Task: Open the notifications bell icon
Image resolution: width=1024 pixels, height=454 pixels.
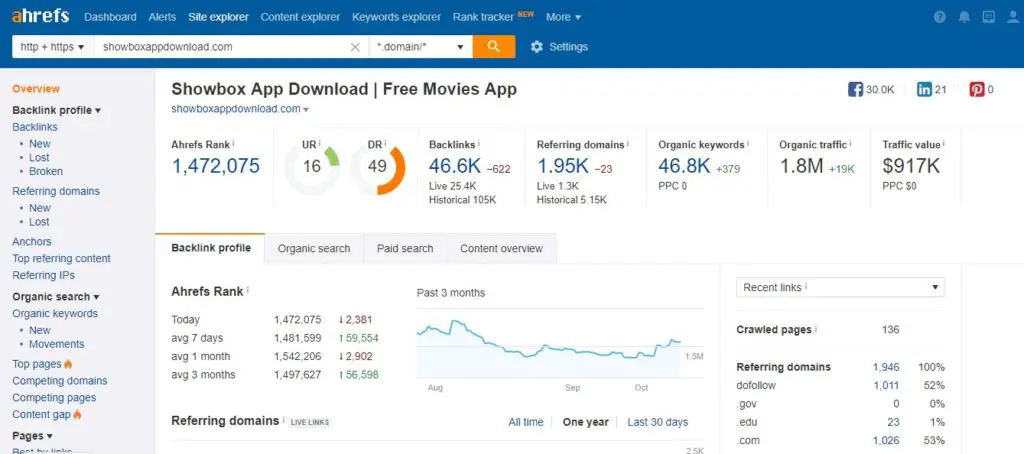Action: pyautogui.click(x=965, y=18)
